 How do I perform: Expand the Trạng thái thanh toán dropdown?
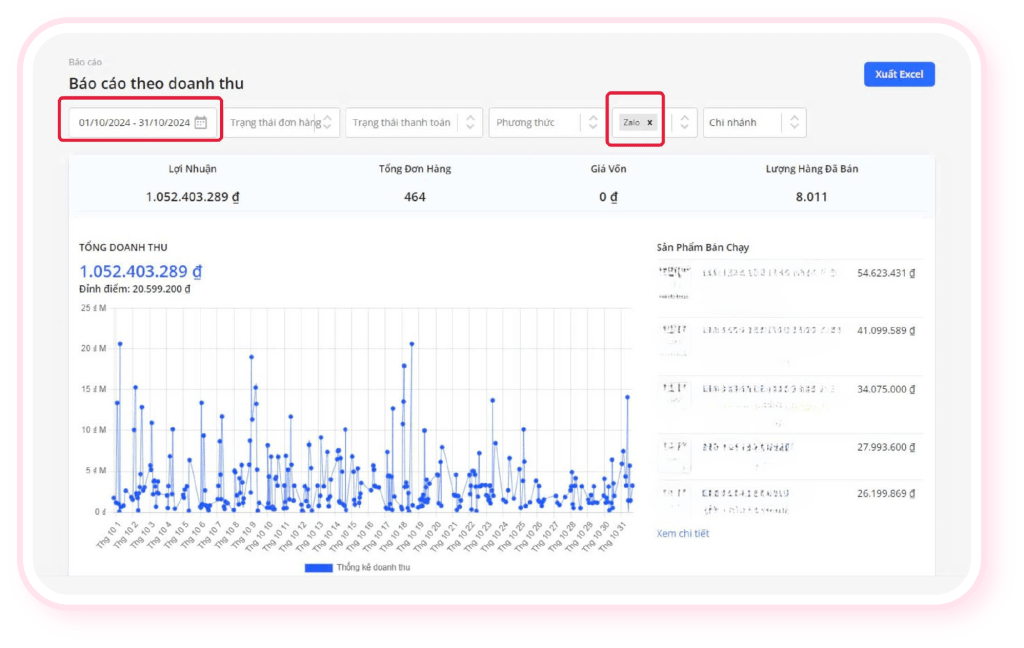(x=414, y=123)
